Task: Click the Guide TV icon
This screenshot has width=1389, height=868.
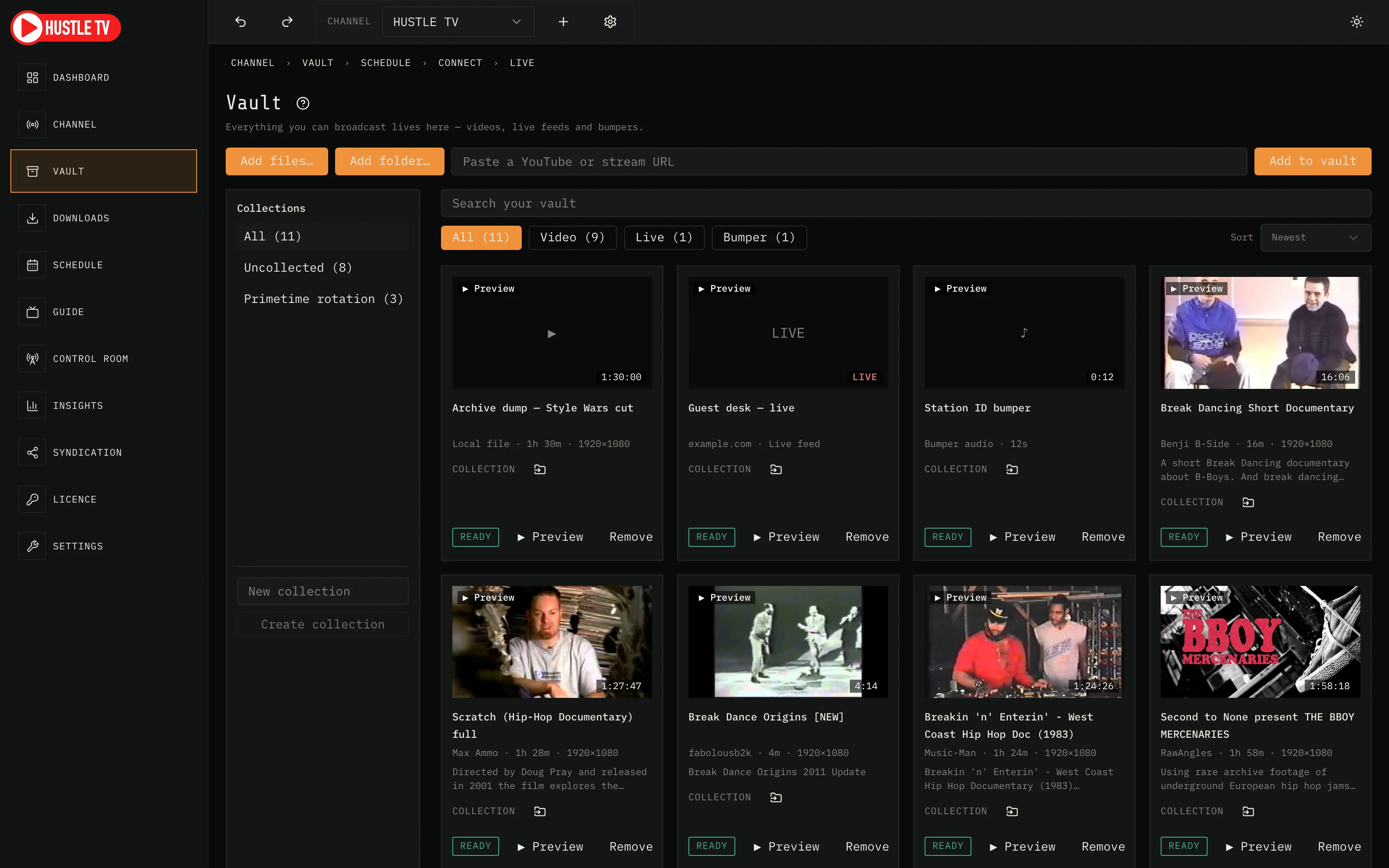Action: (32, 312)
